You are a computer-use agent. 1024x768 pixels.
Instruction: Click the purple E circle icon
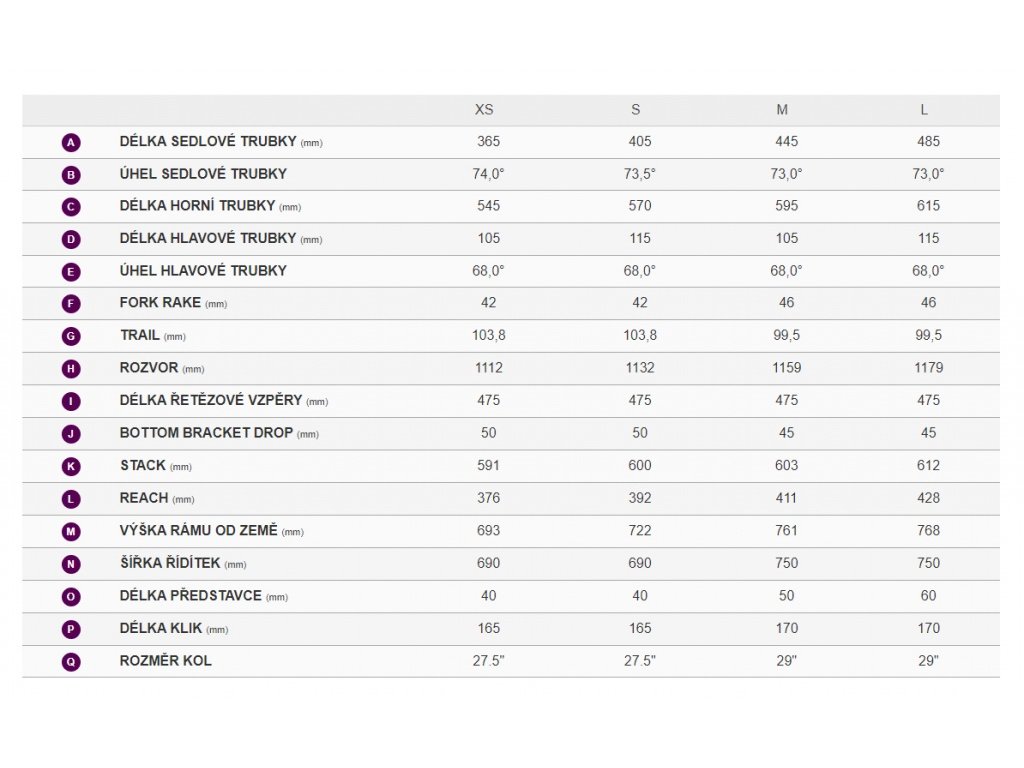71,272
